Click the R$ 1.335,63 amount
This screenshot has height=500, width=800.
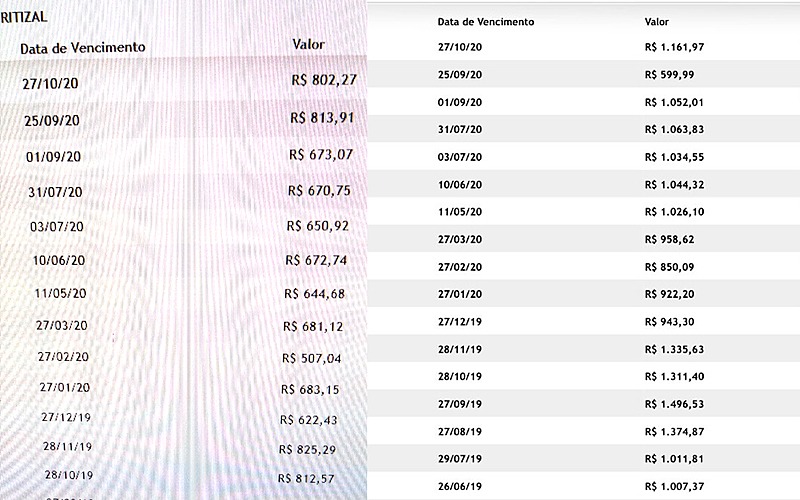click(x=674, y=349)
